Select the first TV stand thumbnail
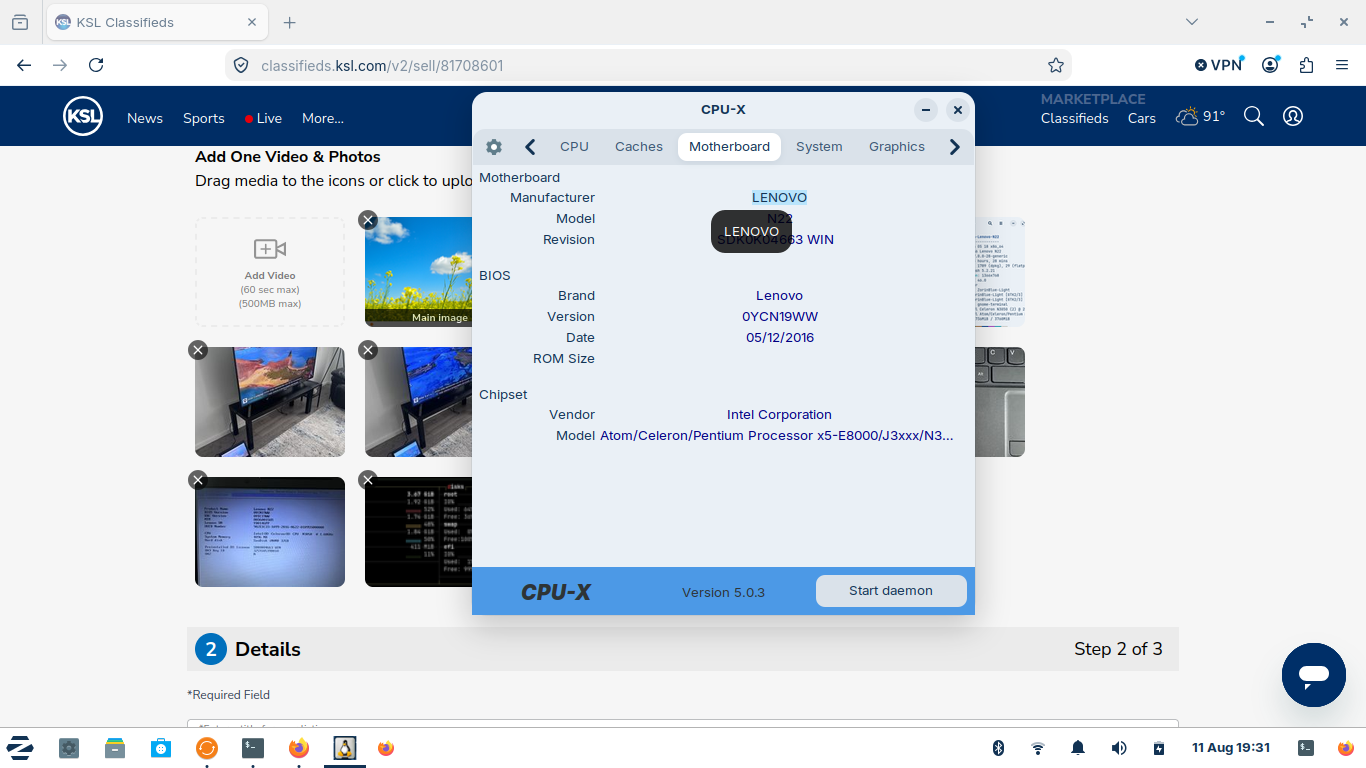This screenshot has width=1366, height=768. point(270,402)
